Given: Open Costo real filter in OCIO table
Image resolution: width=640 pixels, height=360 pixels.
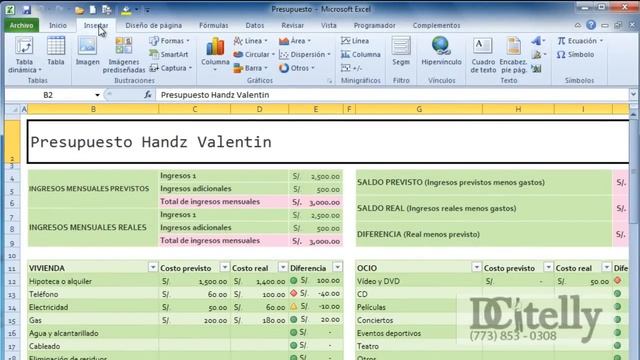Looking at the screenshot, I should pyautogui.click(x=607, y=267).
